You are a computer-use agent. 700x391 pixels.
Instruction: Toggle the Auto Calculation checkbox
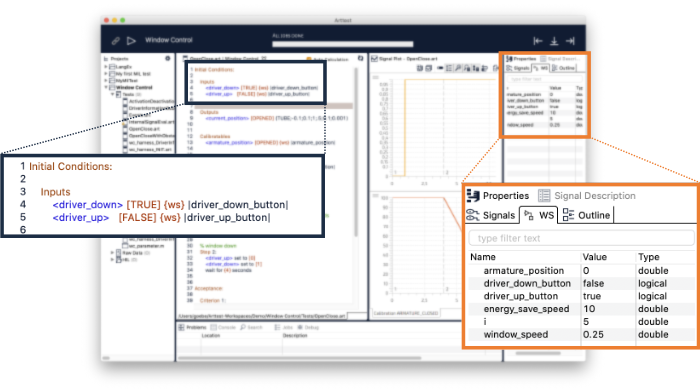(x=308, y=59)
